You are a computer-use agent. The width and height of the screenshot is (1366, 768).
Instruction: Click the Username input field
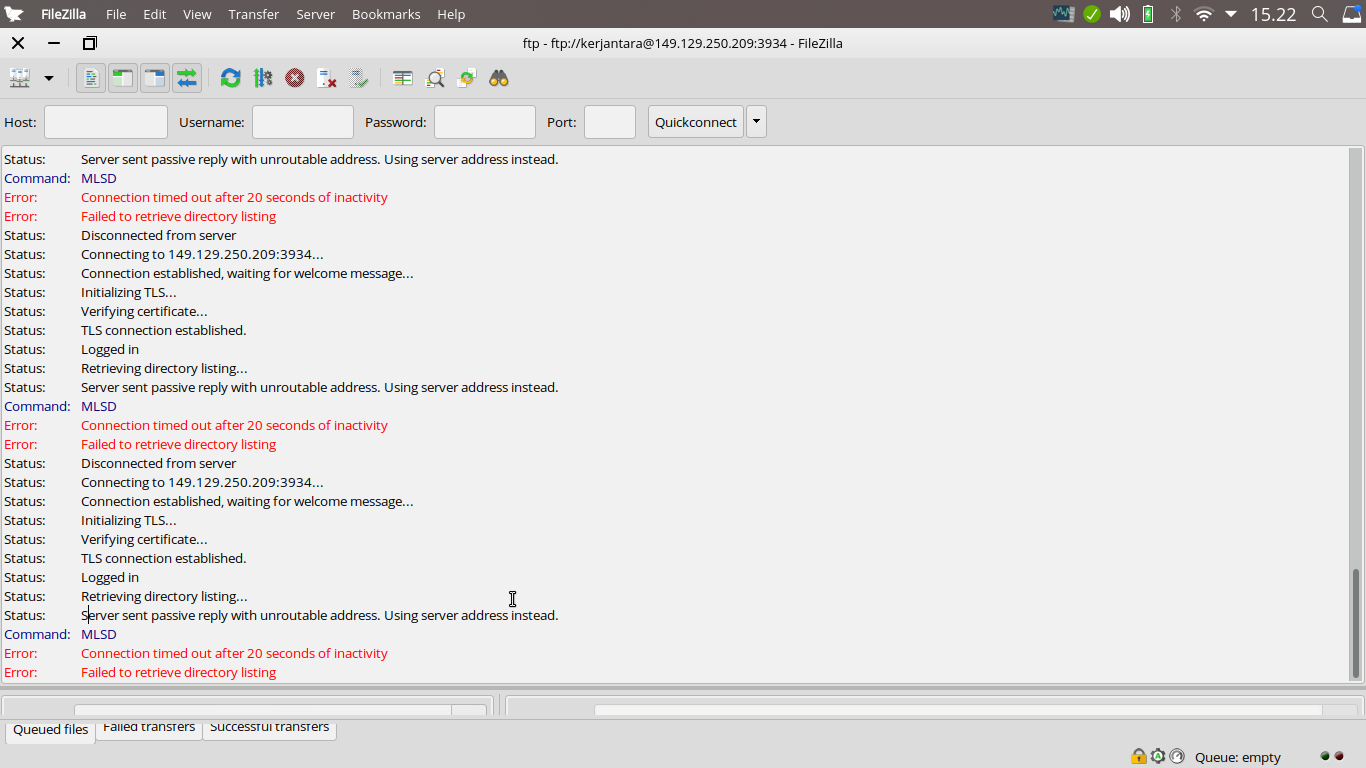coord(303,122)
